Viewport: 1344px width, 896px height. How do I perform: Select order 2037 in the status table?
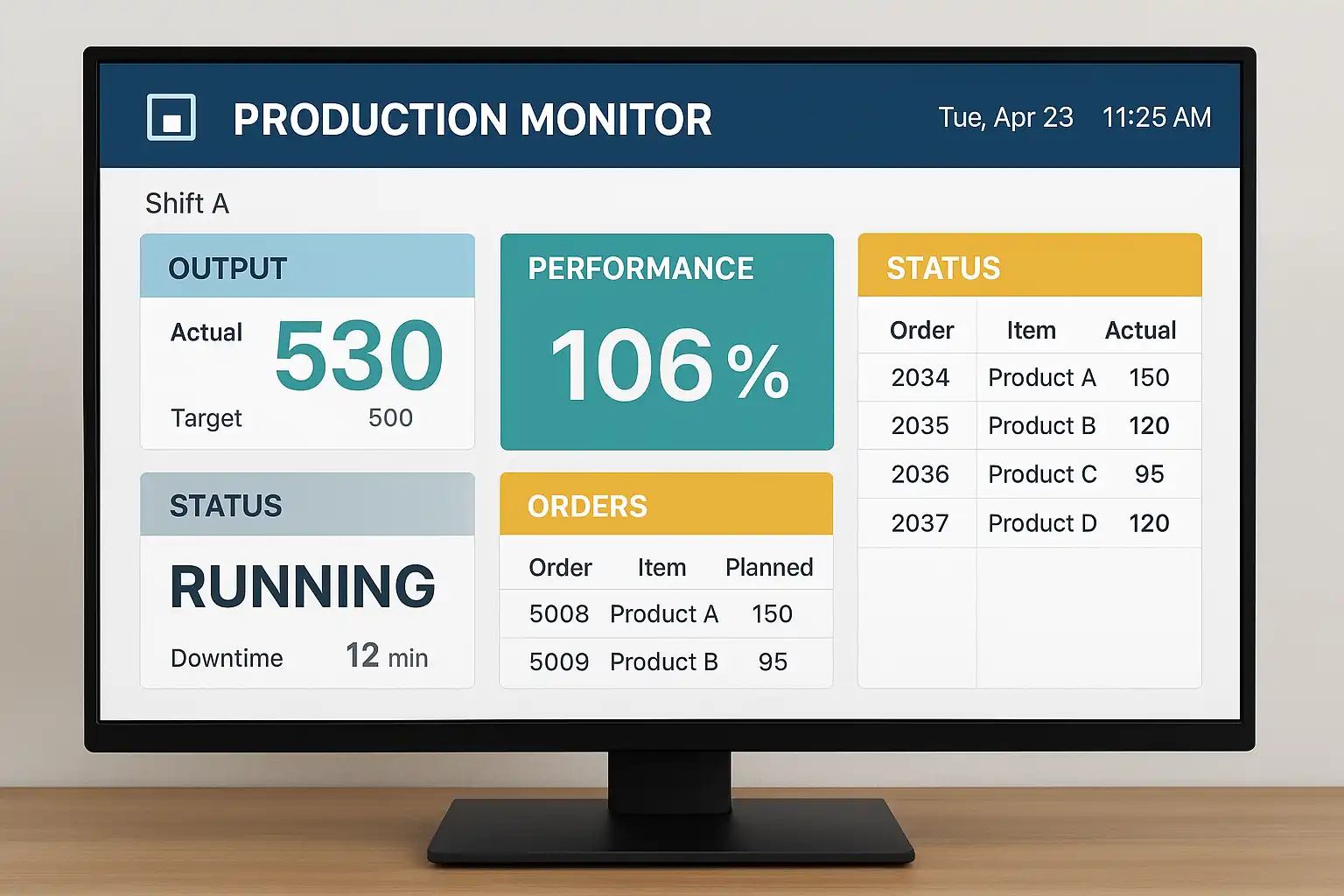point(920,523)
